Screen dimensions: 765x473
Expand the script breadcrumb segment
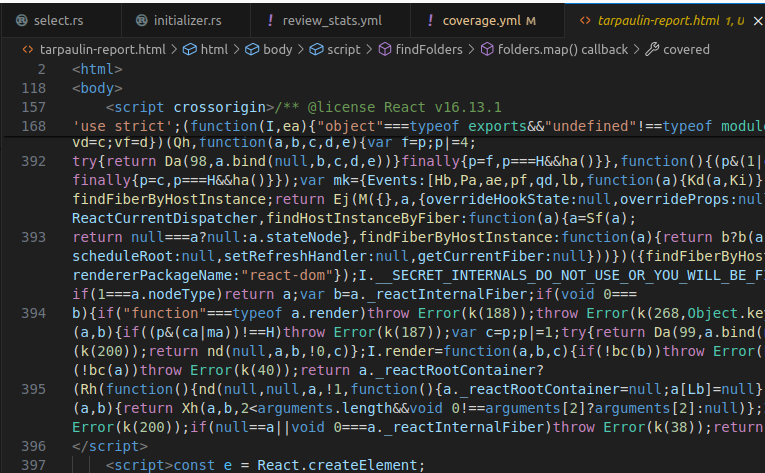(x=343, y=49)
